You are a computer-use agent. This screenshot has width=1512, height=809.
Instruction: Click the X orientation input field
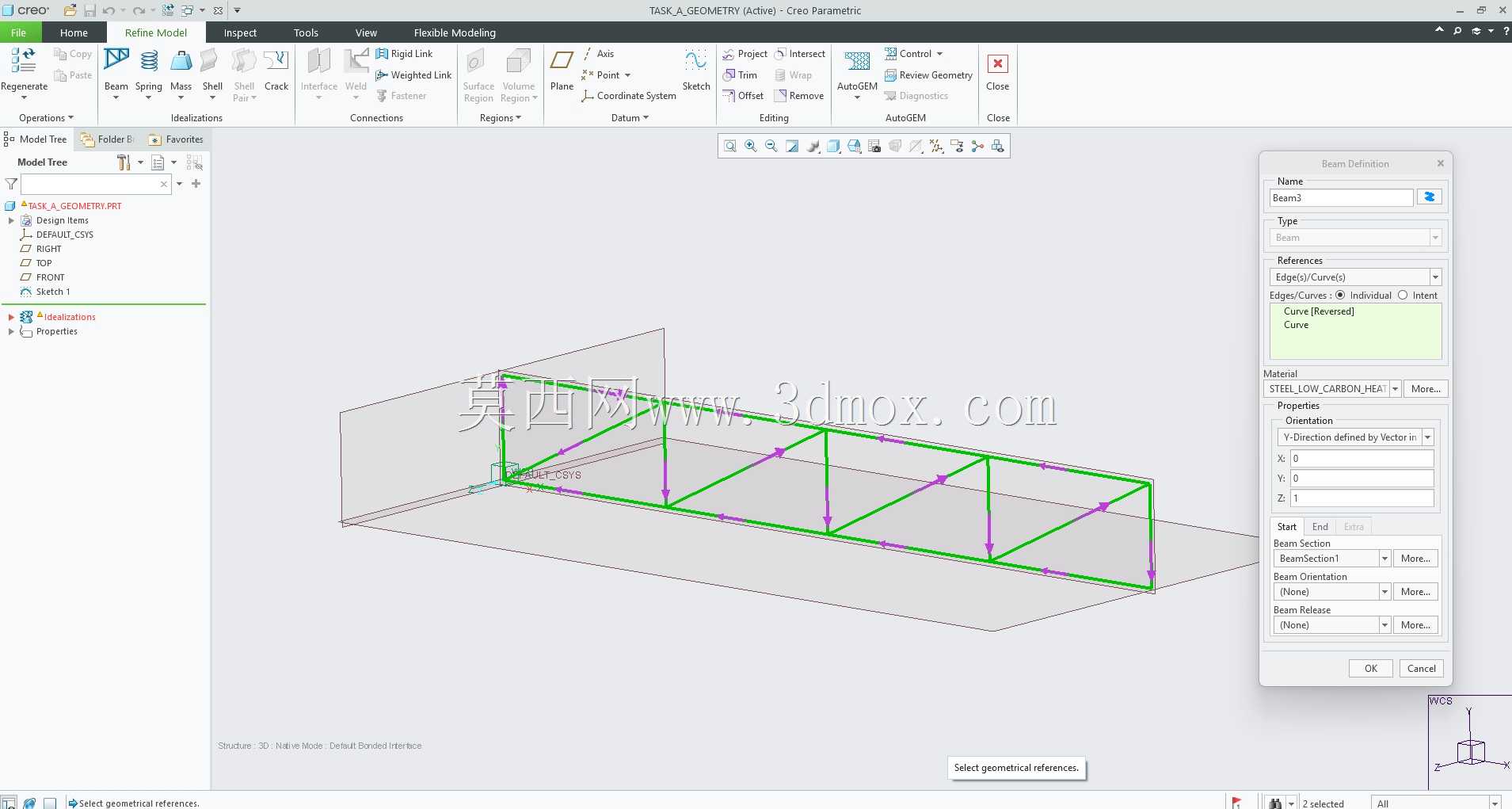(x=1362, y=459)
